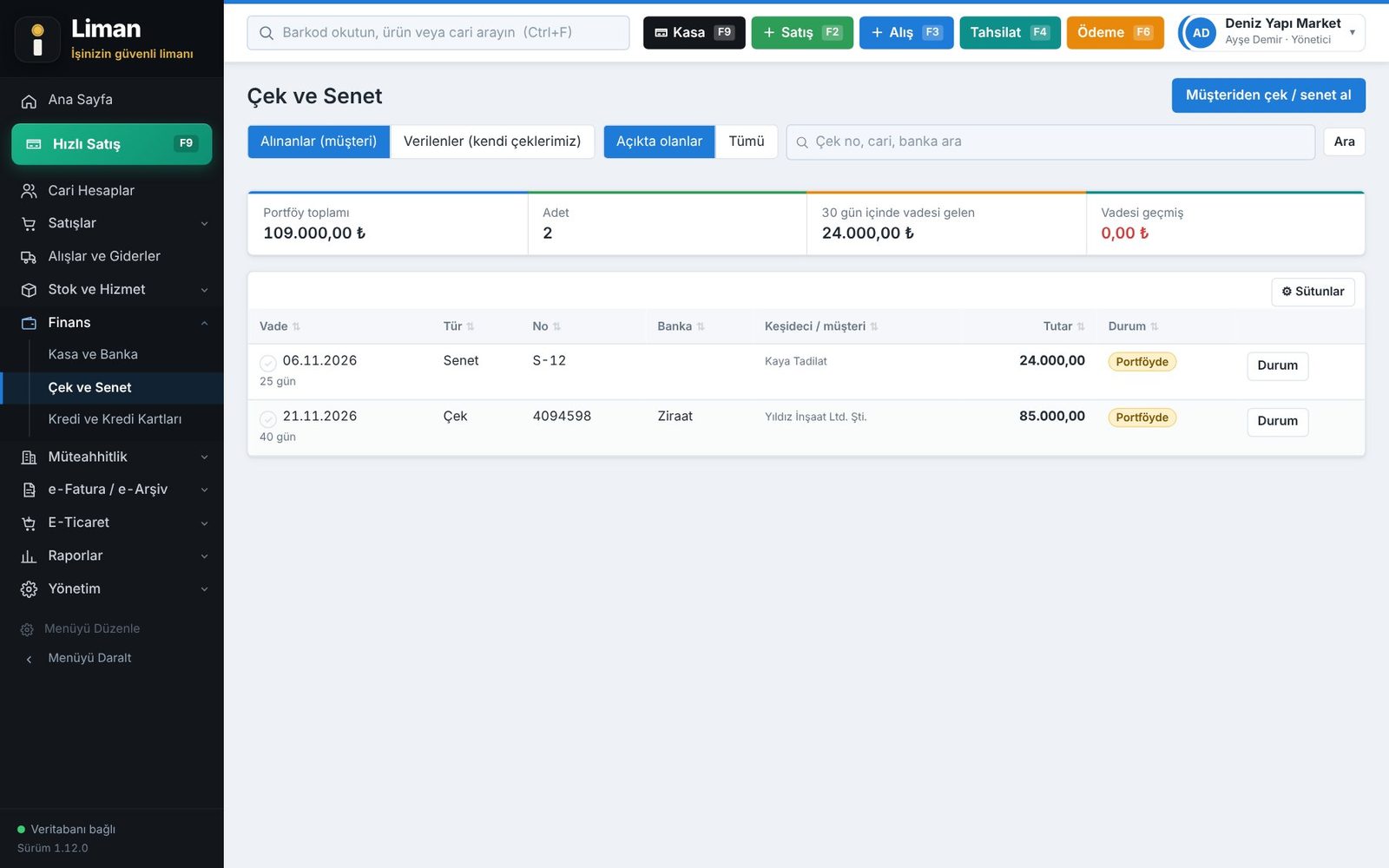
Task: Tick the circle check on the 06.11.2026 row
Action: pos(268,363)
